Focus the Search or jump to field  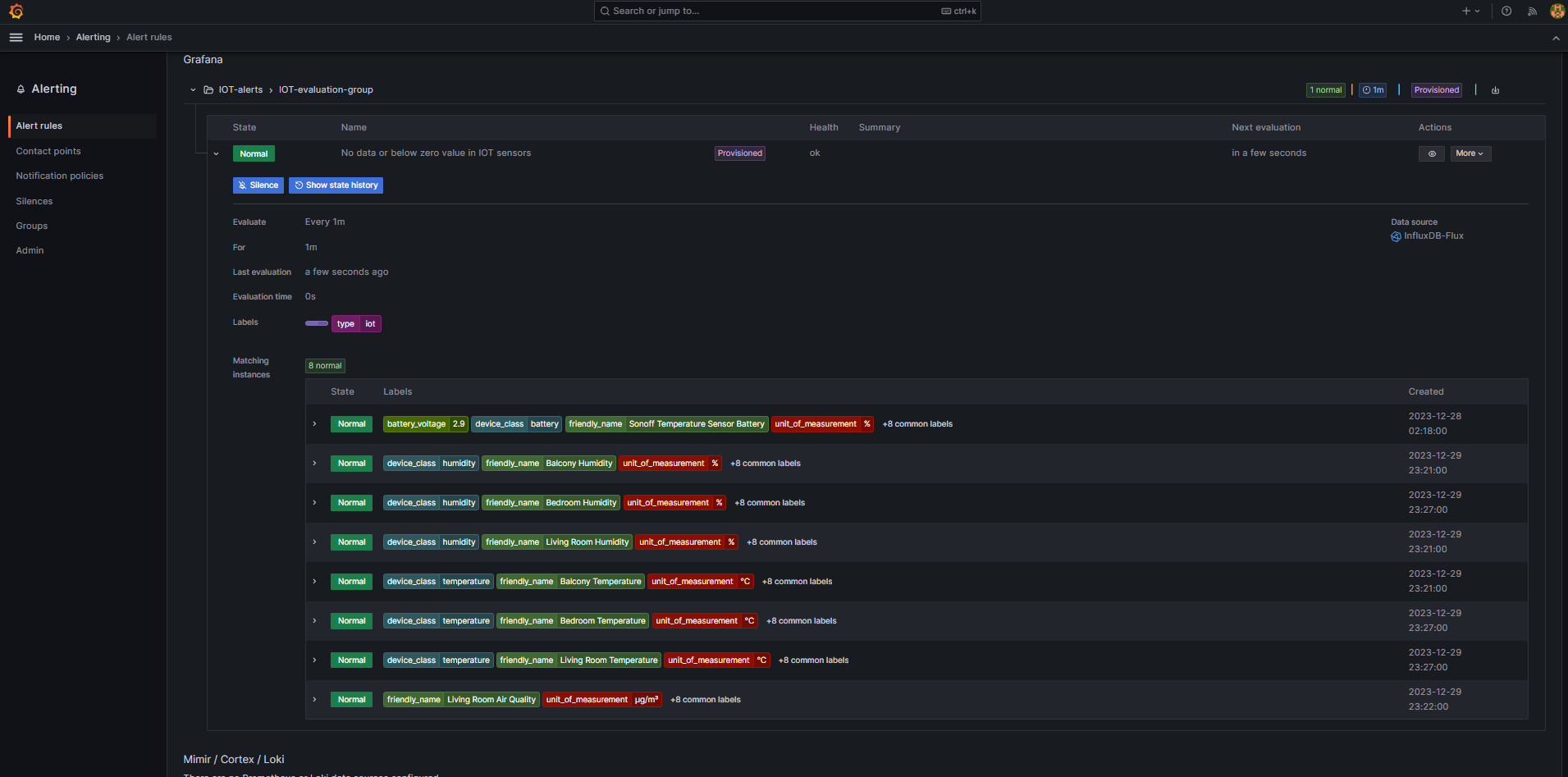pyautogui.click(x=787, y=11)
